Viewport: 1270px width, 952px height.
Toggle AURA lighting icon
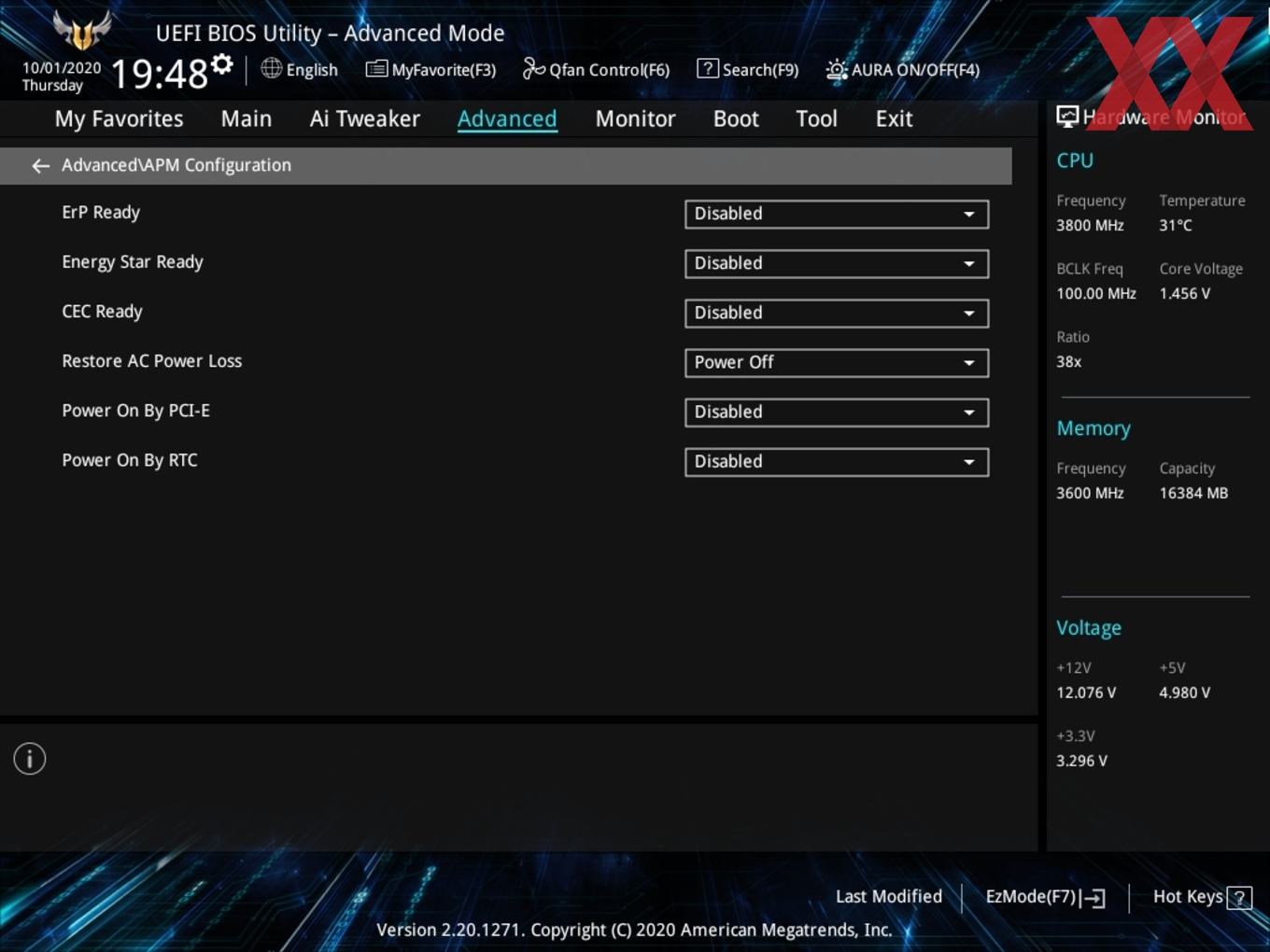(837, 69)
